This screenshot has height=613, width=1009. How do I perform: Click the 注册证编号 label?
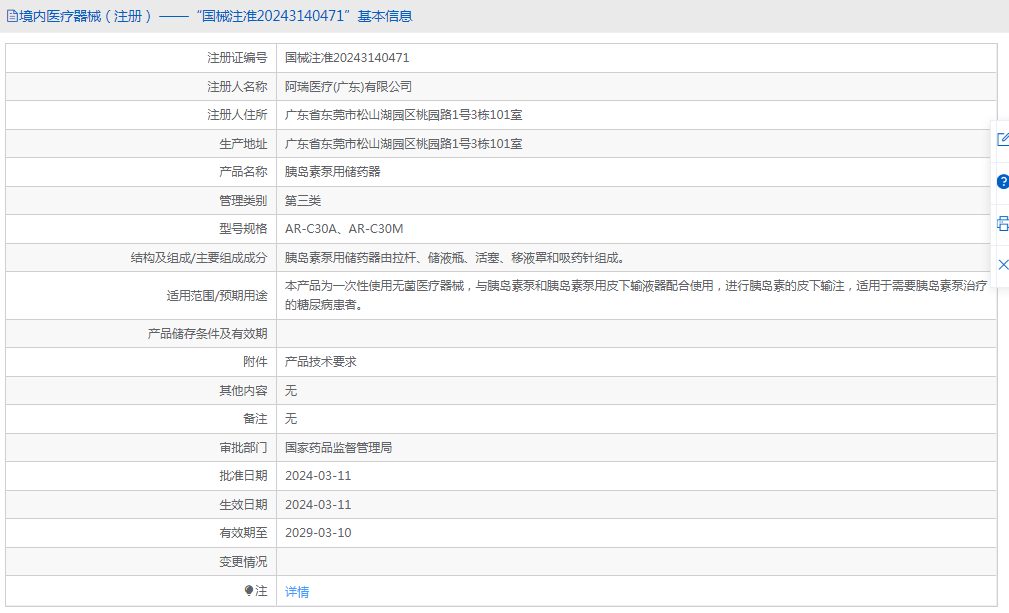(237, 58)
